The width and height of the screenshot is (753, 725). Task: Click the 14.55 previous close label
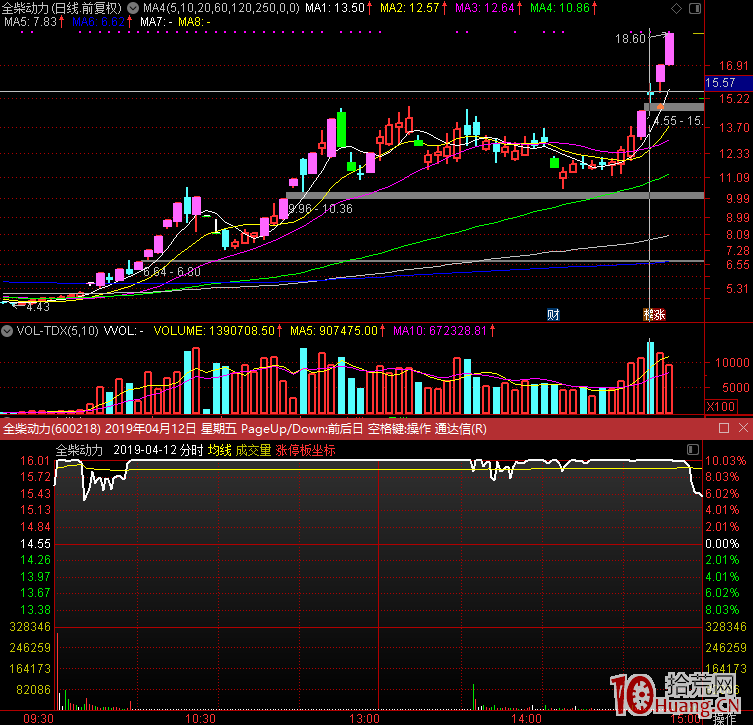(36, 544)
